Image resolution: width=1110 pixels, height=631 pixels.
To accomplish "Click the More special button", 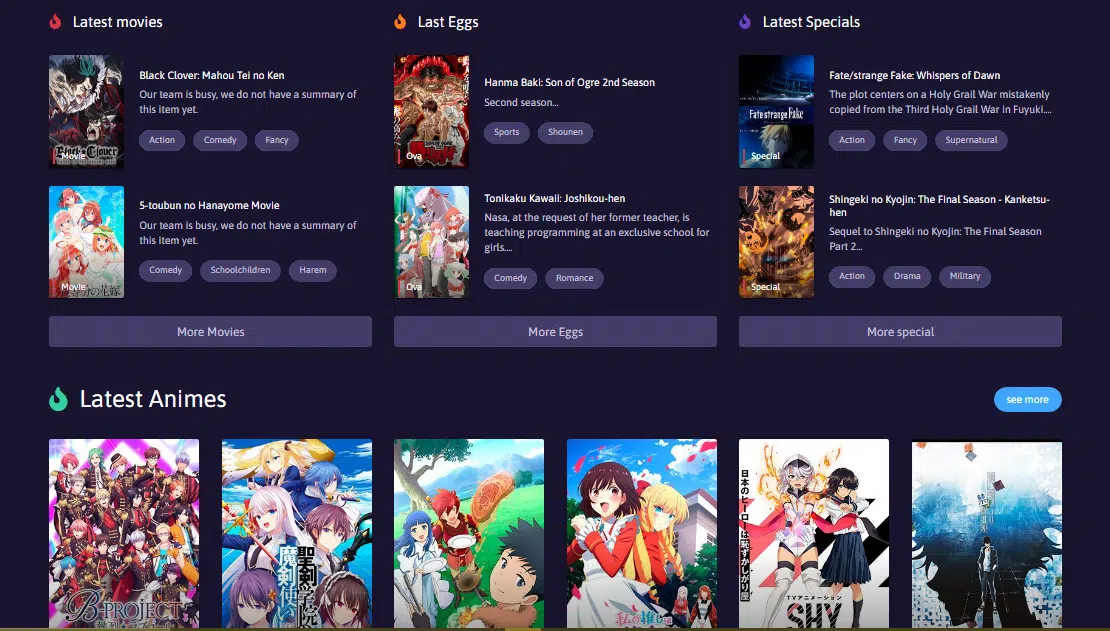I will [899, 331].
